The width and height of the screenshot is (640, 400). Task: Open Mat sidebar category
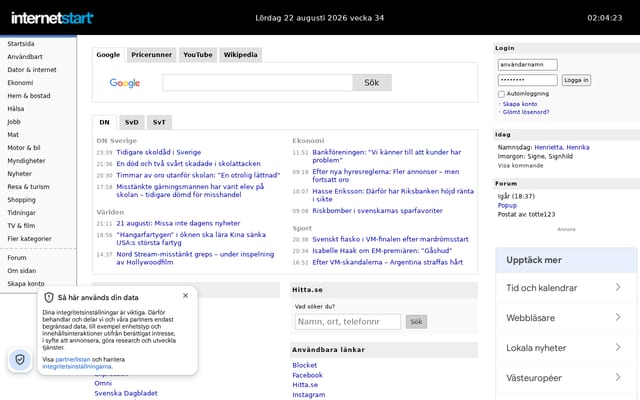point(13,135)
